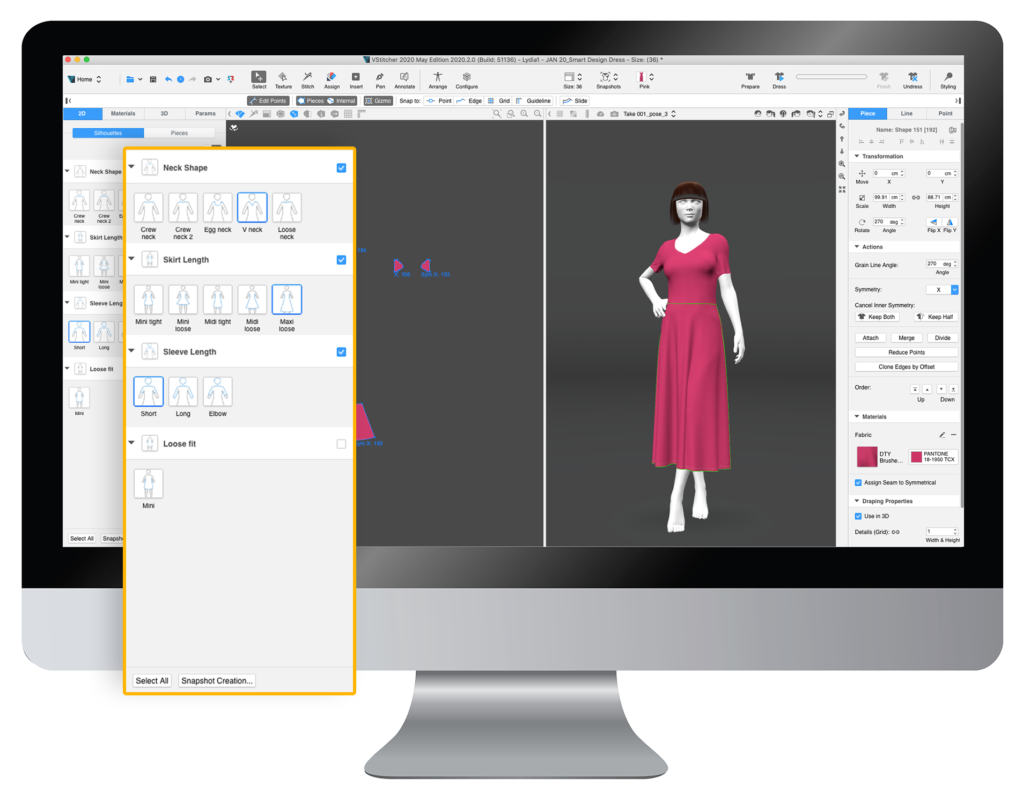
Task: Switch to the Materials tab
Action: click(x=122, y=114)
